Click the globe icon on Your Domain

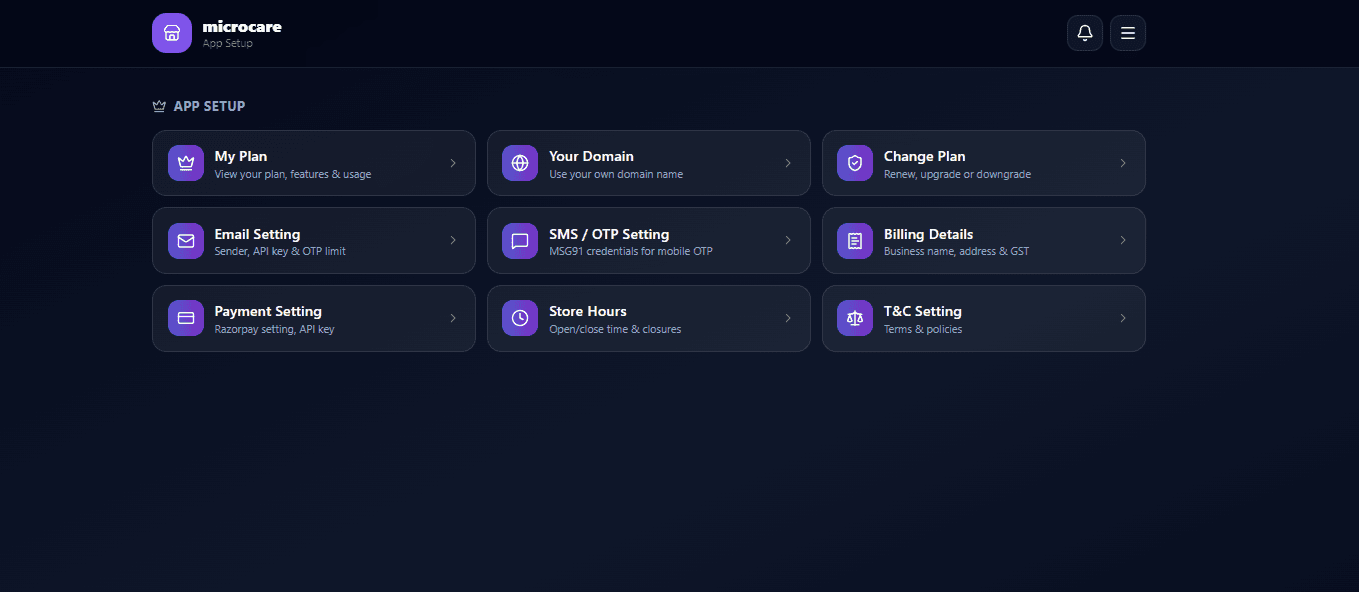click(520, 163)
